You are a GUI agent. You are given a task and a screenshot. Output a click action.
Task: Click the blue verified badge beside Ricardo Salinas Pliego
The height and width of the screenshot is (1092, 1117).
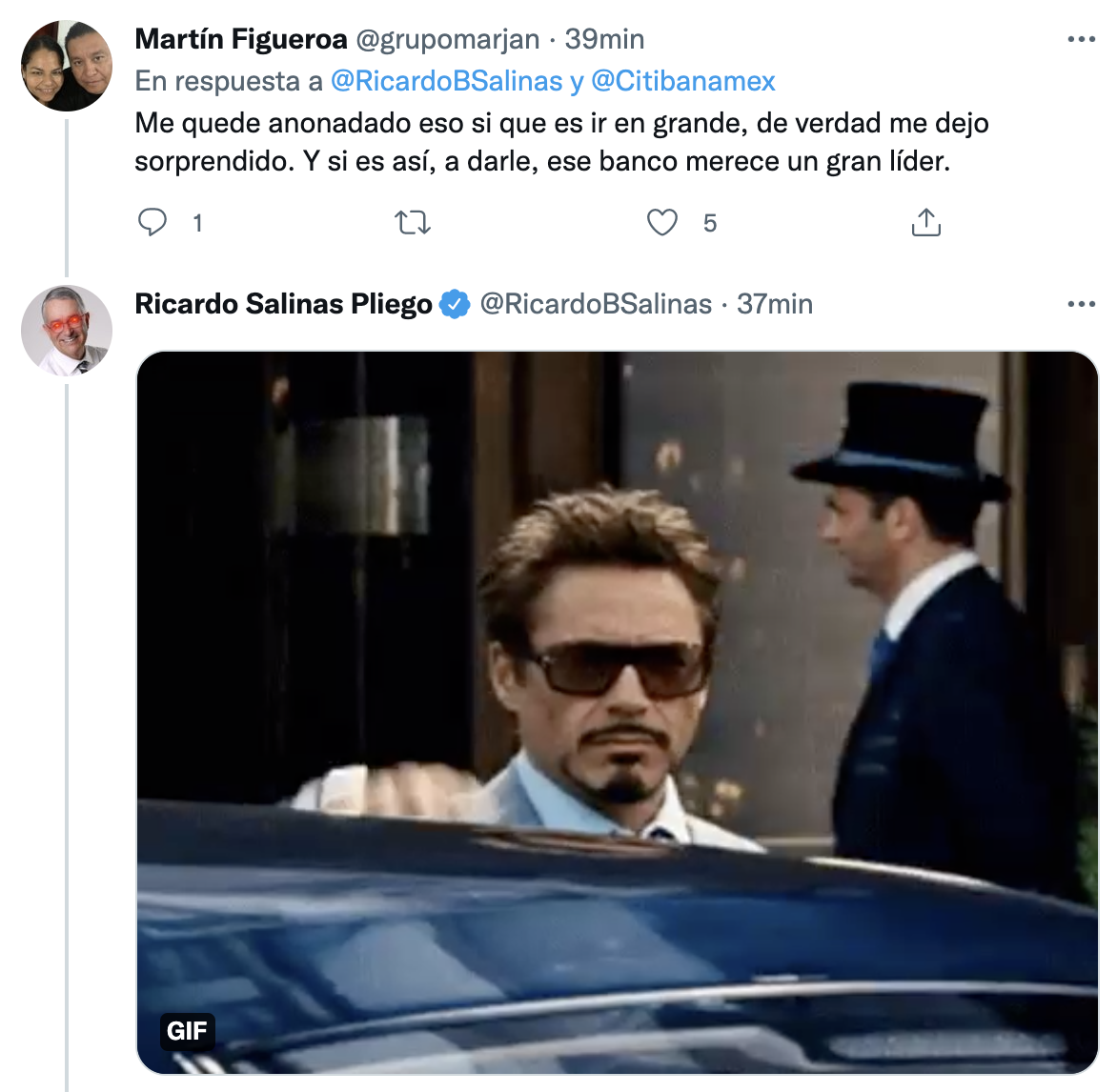click(x=456, y=305)
